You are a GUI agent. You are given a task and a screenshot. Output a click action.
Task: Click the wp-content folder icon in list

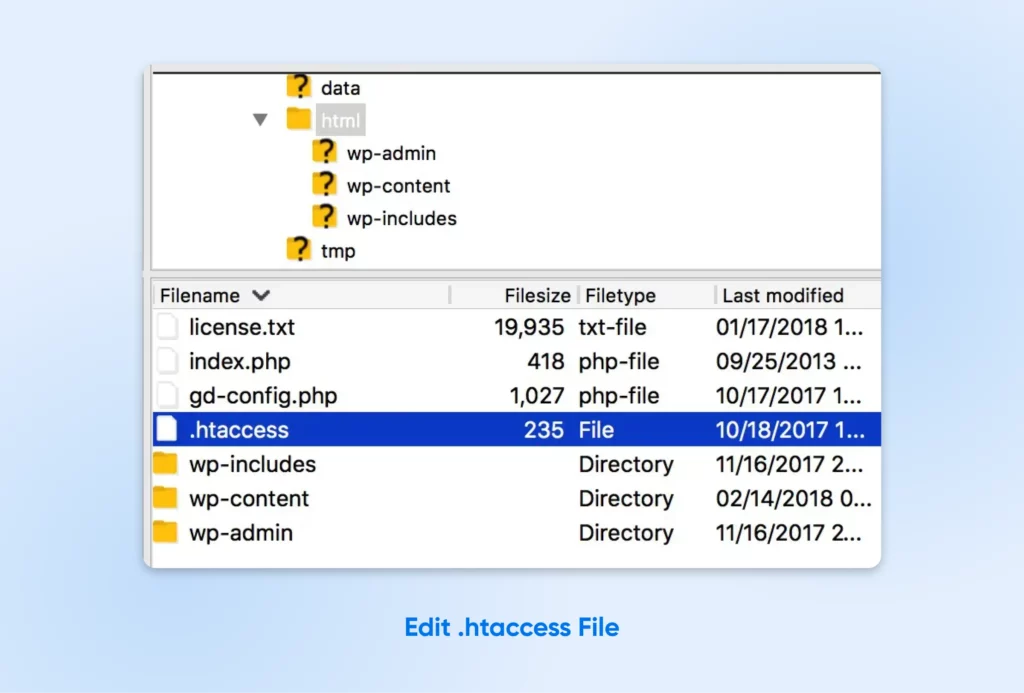point(165,497)
